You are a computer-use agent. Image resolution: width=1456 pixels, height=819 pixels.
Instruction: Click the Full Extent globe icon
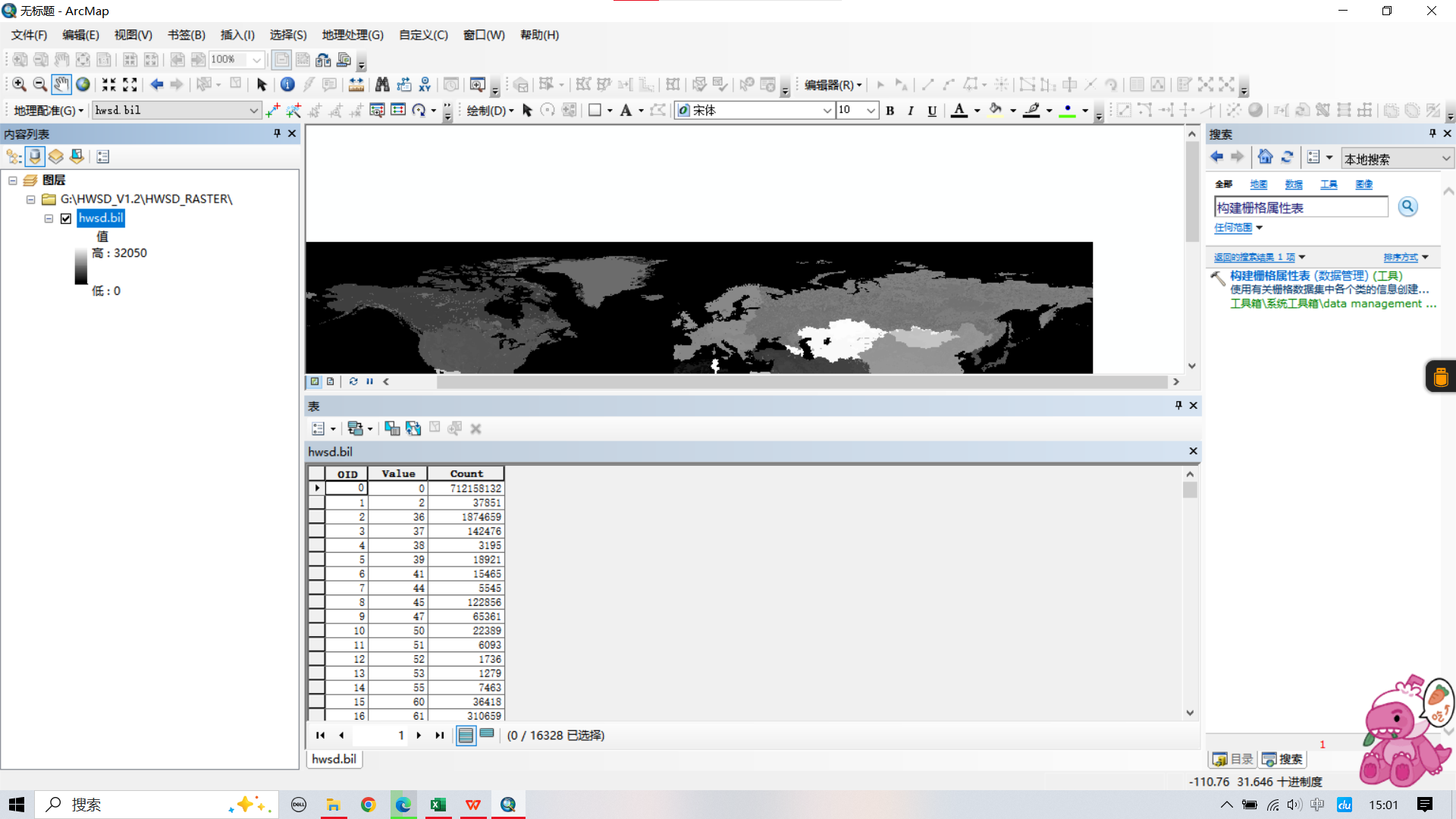pos(83,85)
